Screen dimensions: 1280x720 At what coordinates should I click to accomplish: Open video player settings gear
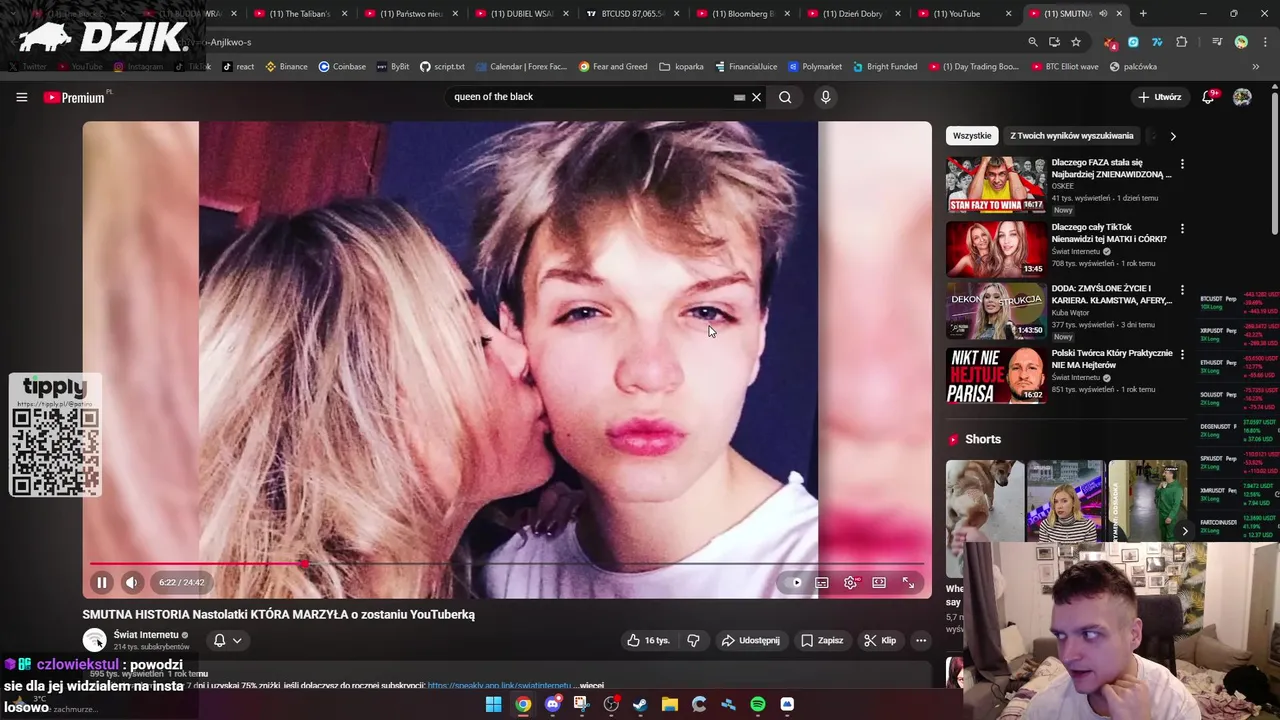pyautogui.click(x=850, y=582)
